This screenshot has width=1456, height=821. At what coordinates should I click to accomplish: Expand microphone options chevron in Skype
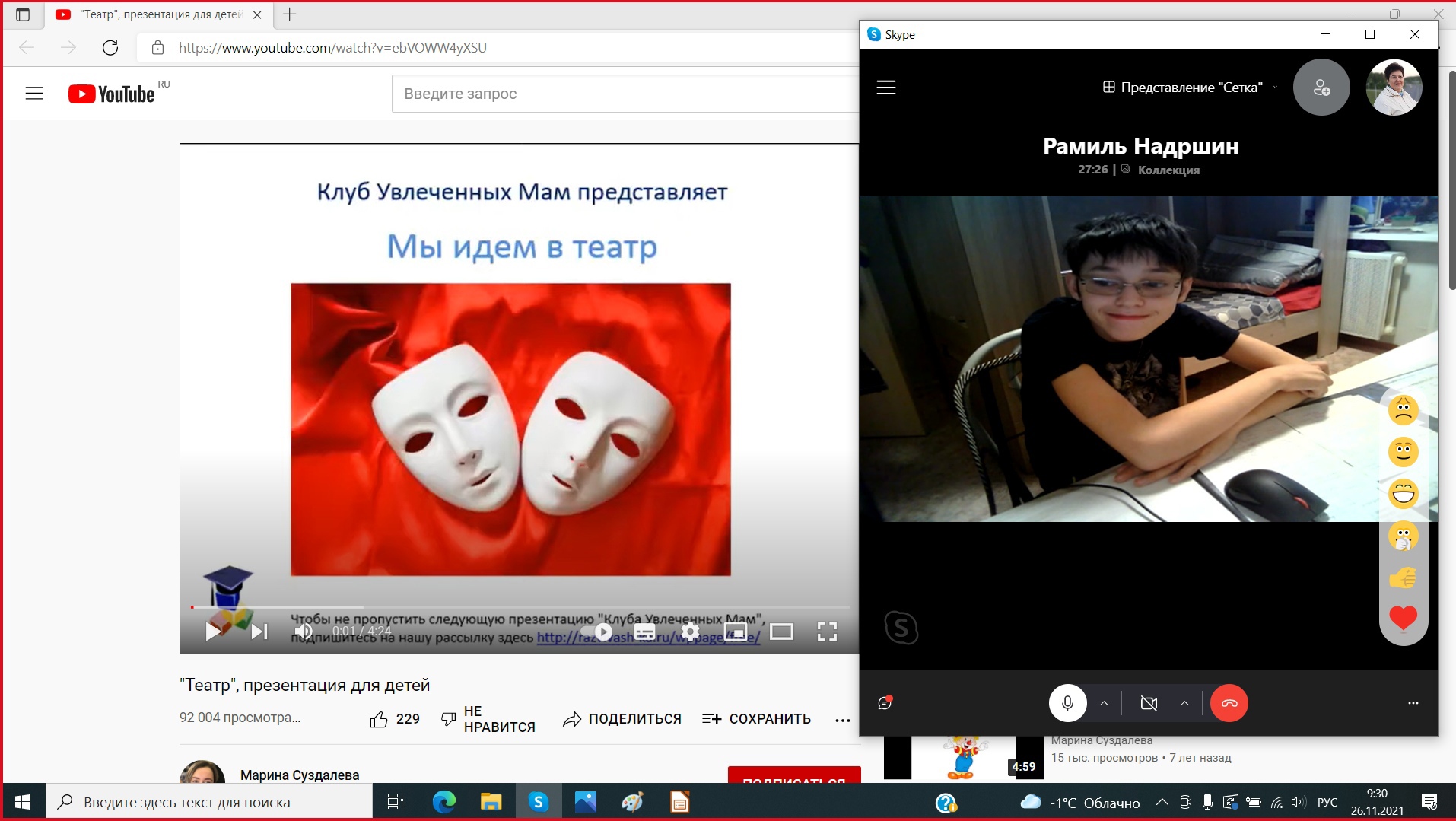(1104, 703)
